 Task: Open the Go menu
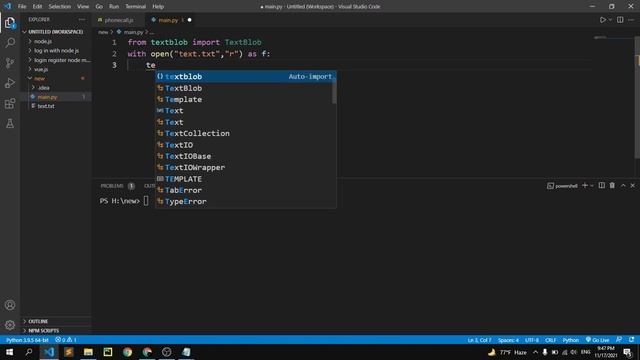coord(99,7)
